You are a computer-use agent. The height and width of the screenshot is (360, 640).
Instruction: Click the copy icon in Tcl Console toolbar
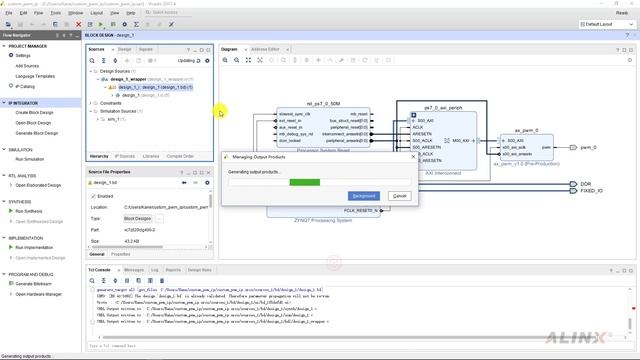point(139,281)
